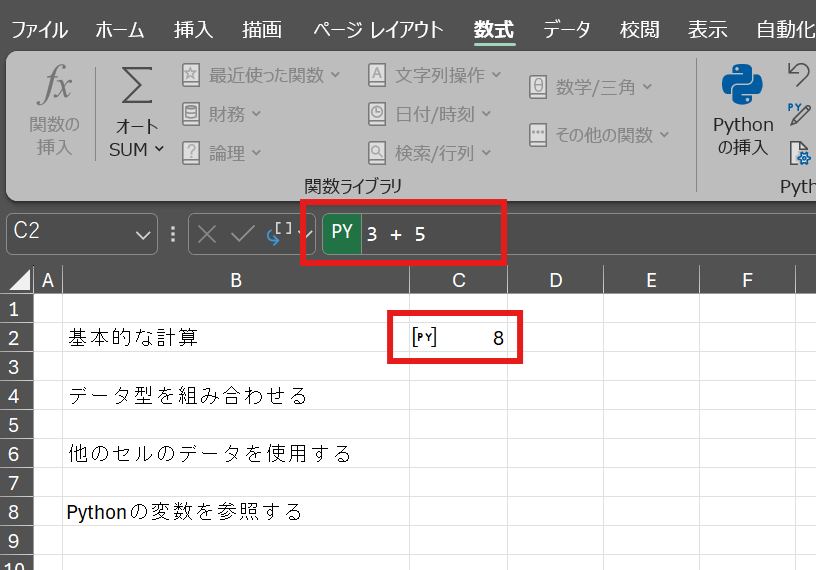Click the オートSUM sigma icon
816x570 pixels.
[x=136, y=88]
